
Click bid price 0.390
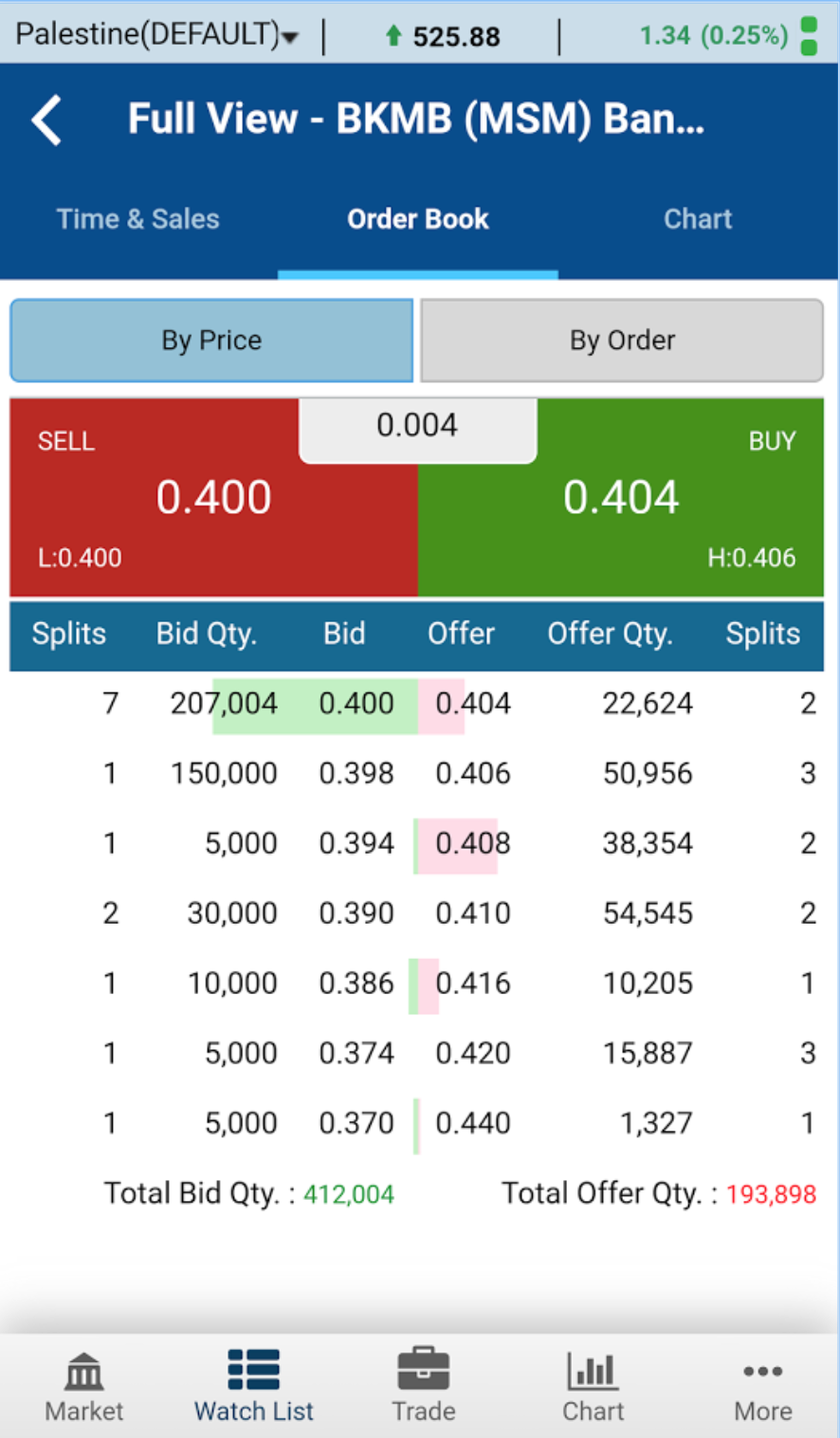point(356,913)
